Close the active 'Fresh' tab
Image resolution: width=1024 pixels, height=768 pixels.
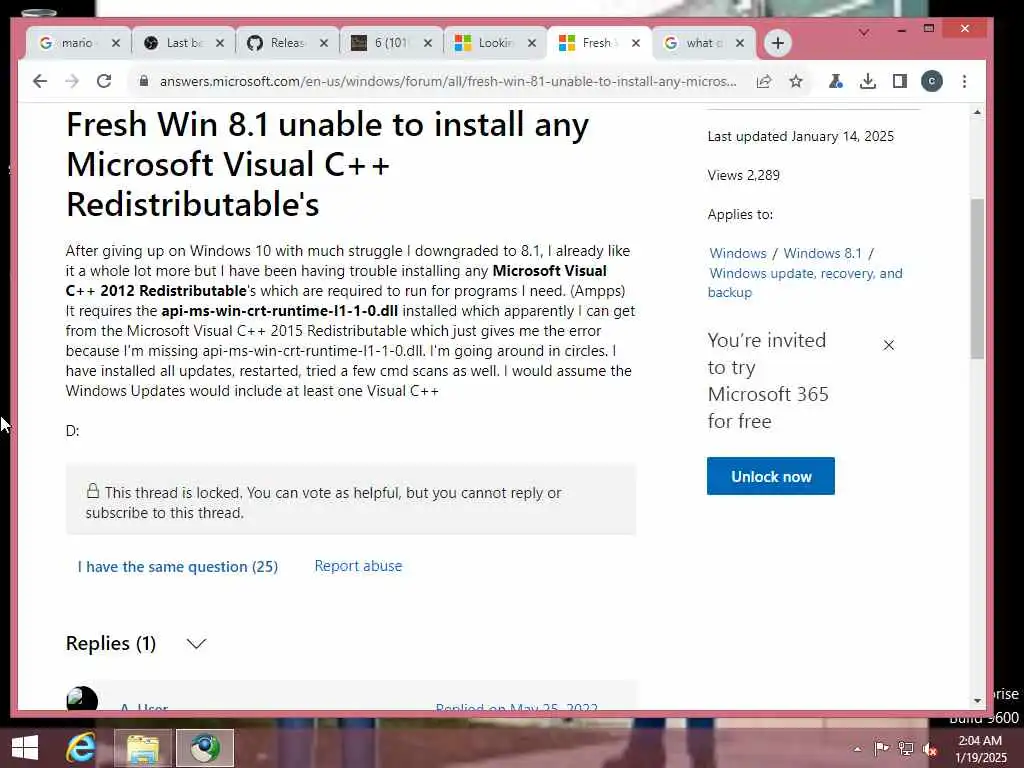click(635, 43)
